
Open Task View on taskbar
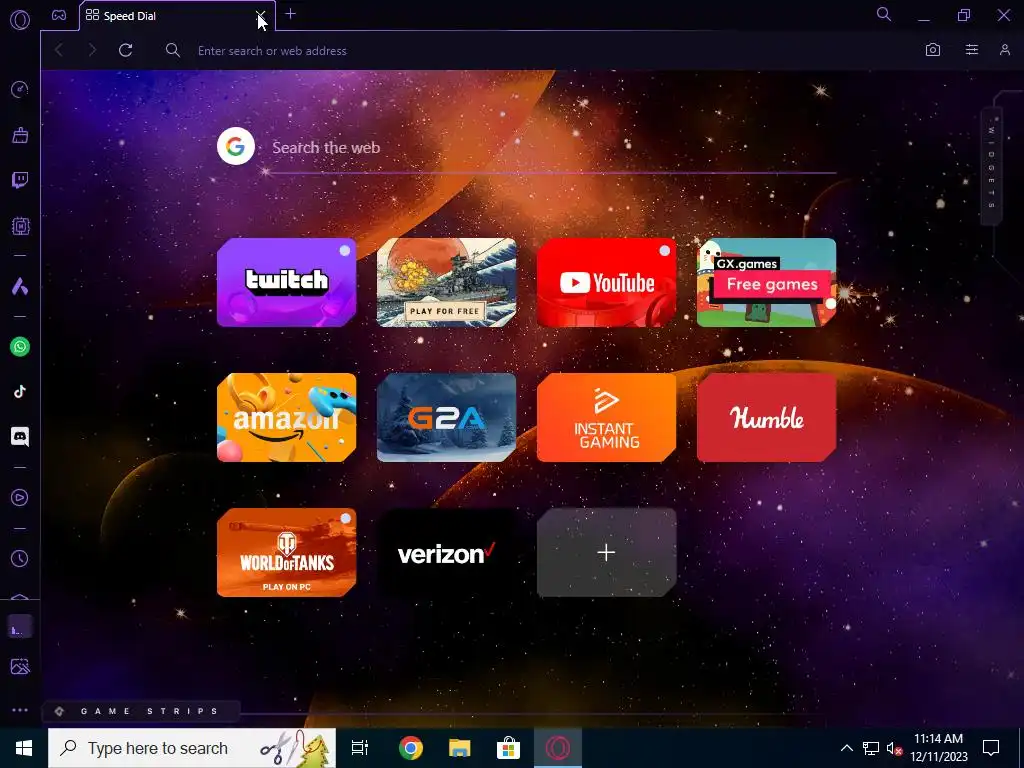point(360,748)
